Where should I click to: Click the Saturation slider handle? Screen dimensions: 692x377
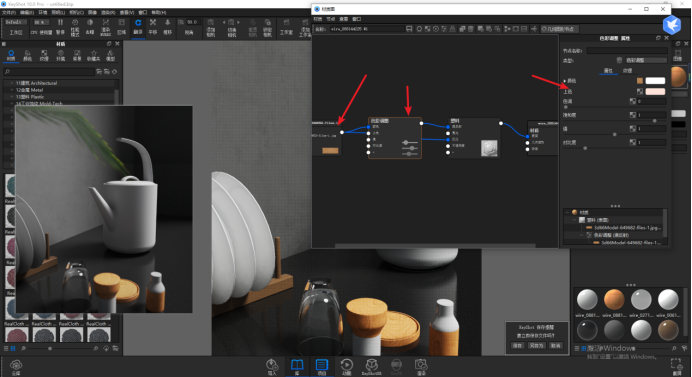(x=654, y=121)
